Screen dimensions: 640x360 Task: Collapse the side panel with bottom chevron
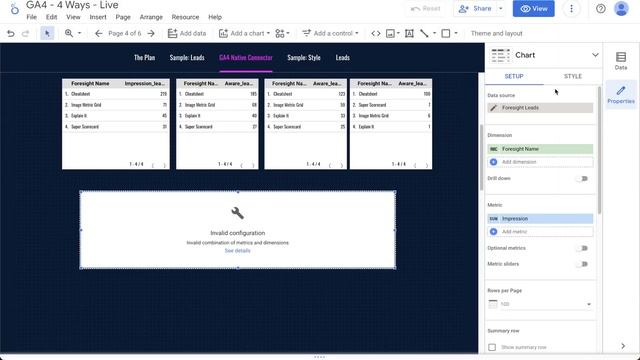623,346
